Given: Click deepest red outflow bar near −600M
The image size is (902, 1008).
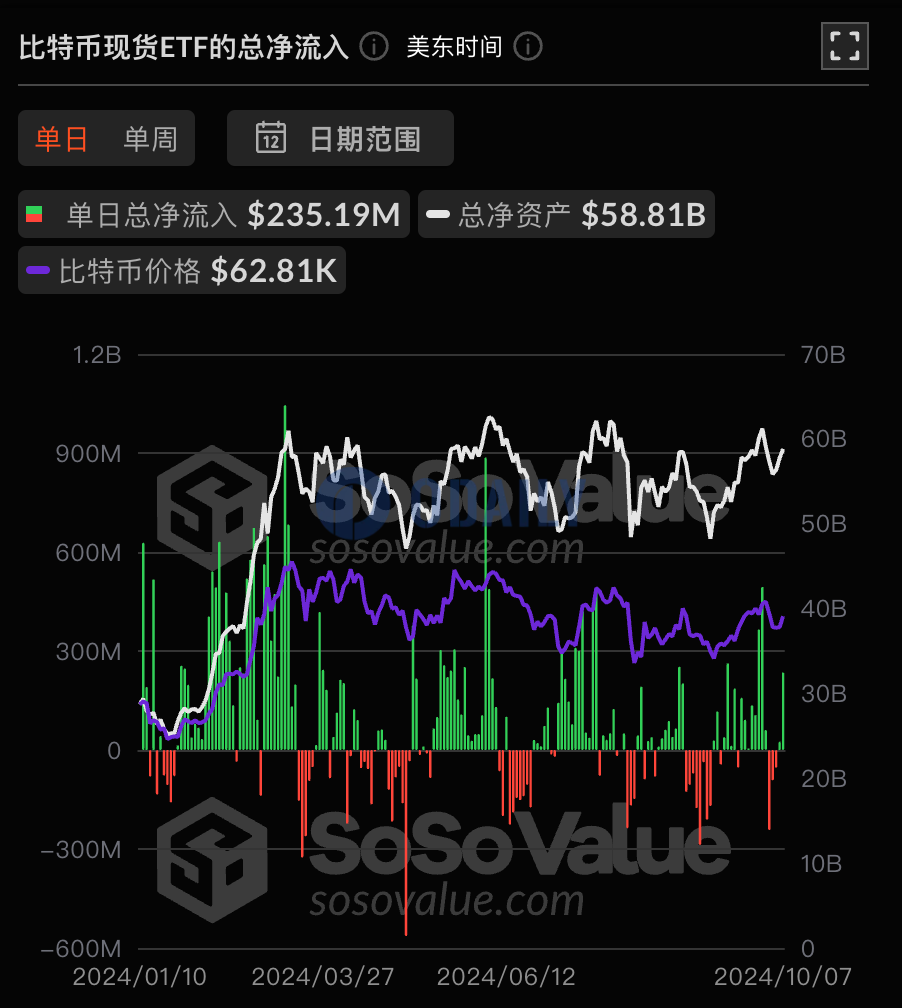Looking at the screenshot, I should coord(406,843).
